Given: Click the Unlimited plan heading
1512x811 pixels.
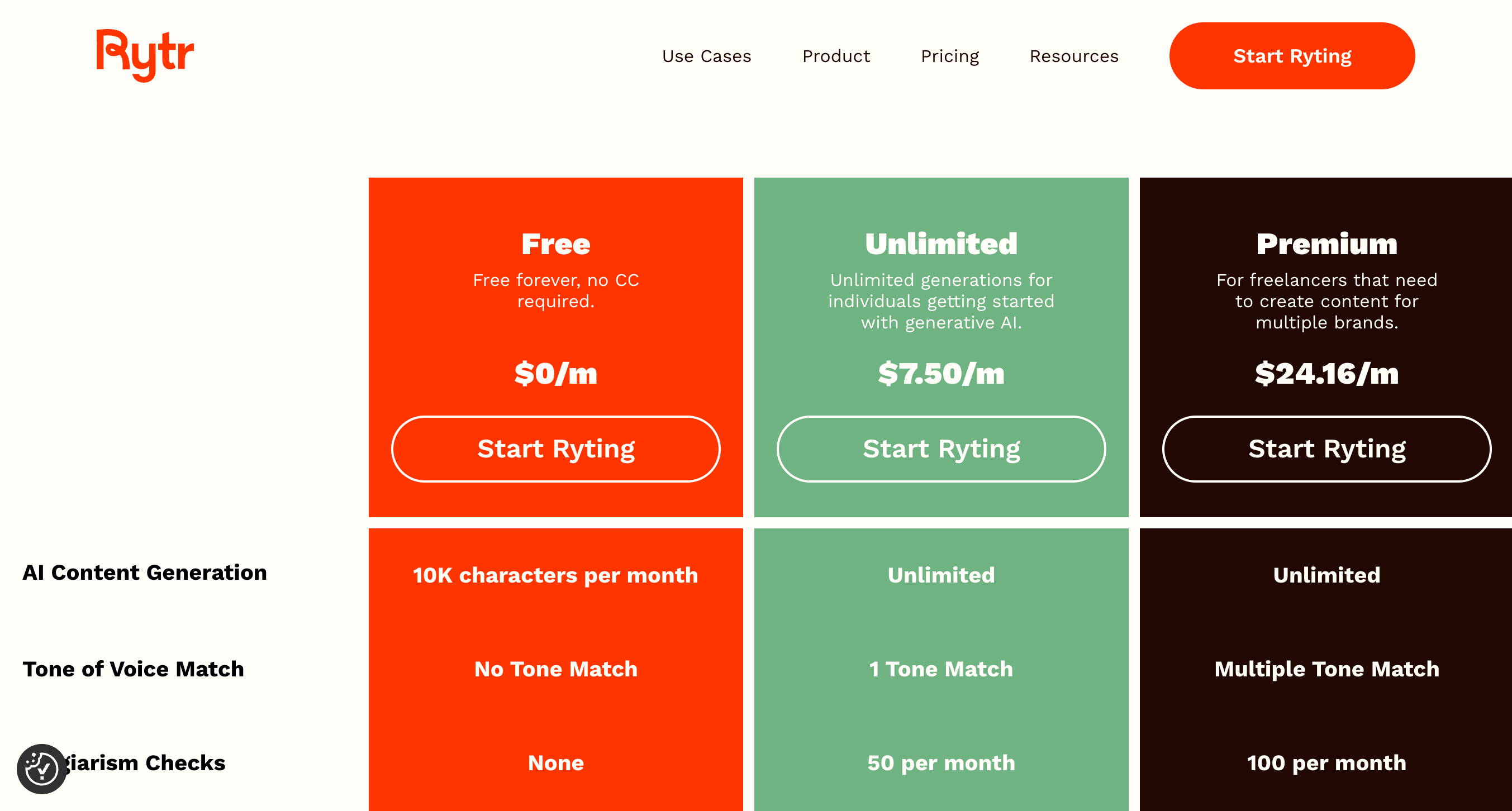Looking at the screenshot, I should [x=941, y=244].
